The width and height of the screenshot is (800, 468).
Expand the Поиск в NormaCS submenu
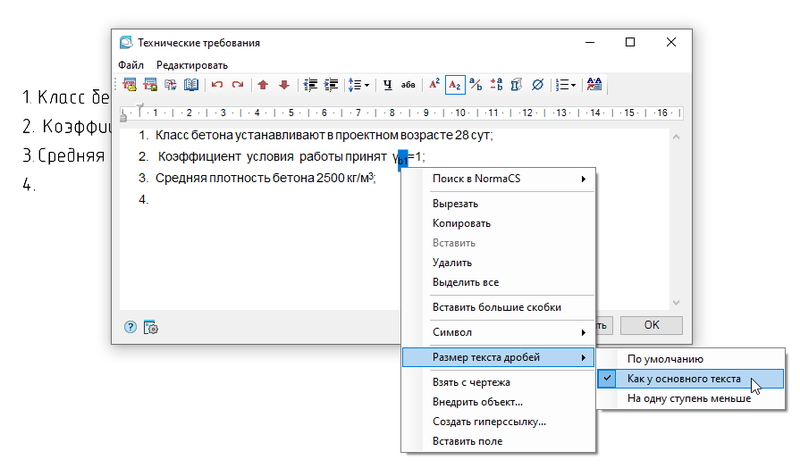(x=498, y=179)
